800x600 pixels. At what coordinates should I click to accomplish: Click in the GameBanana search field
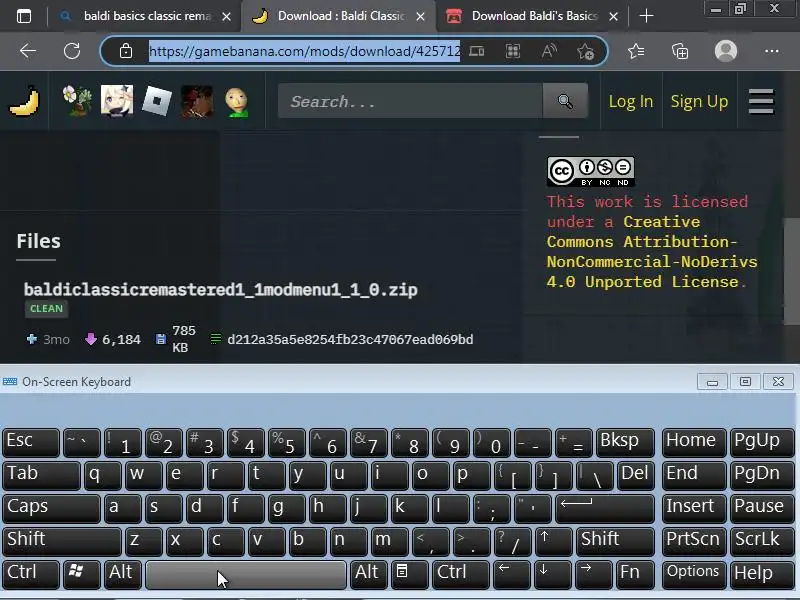pos(410,101)
